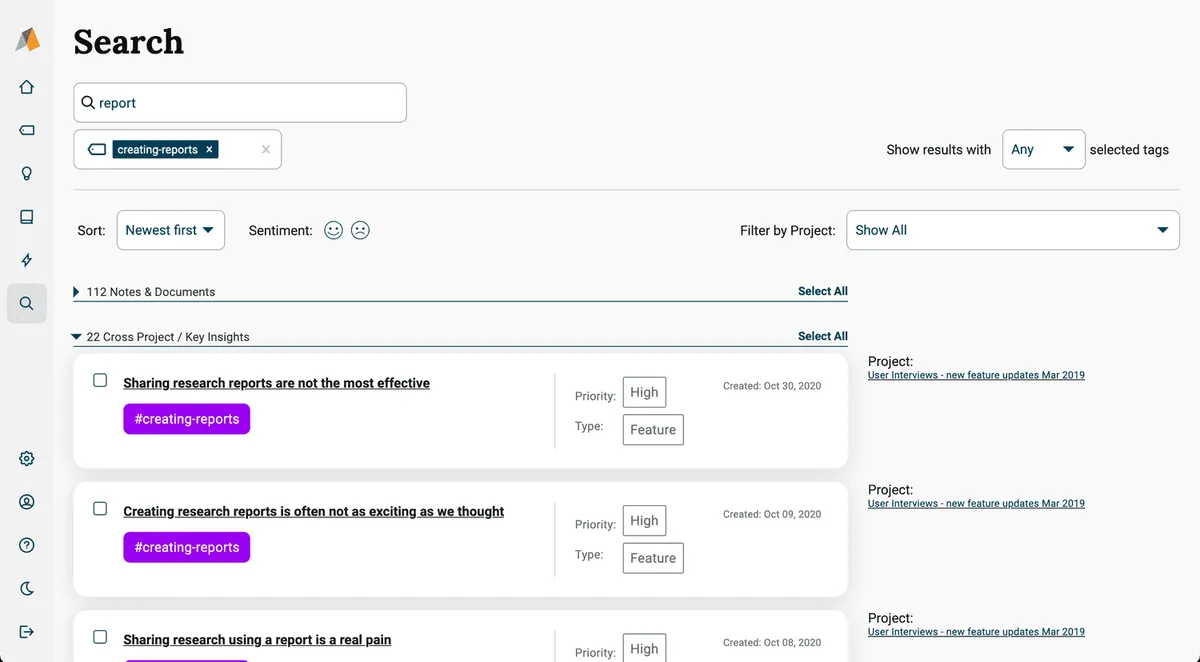Image resolution: width=1200 pixels, height=662 pixels.
Task: Click the High priority box on the Oct 09 insight
Action: (x=644, y=520)
